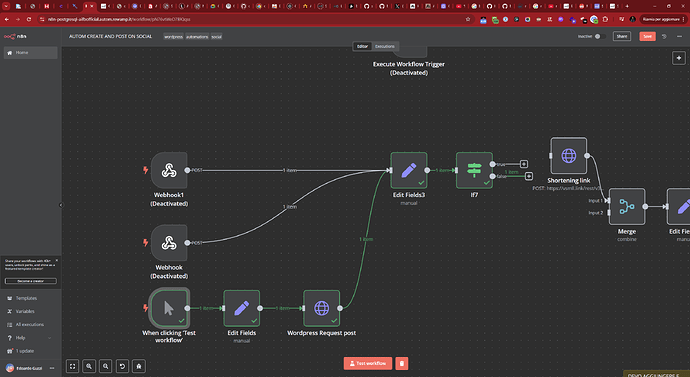Screen dimensions: 690x377
Task: Delete execution data with trash button
Action: tap(402, 363)
